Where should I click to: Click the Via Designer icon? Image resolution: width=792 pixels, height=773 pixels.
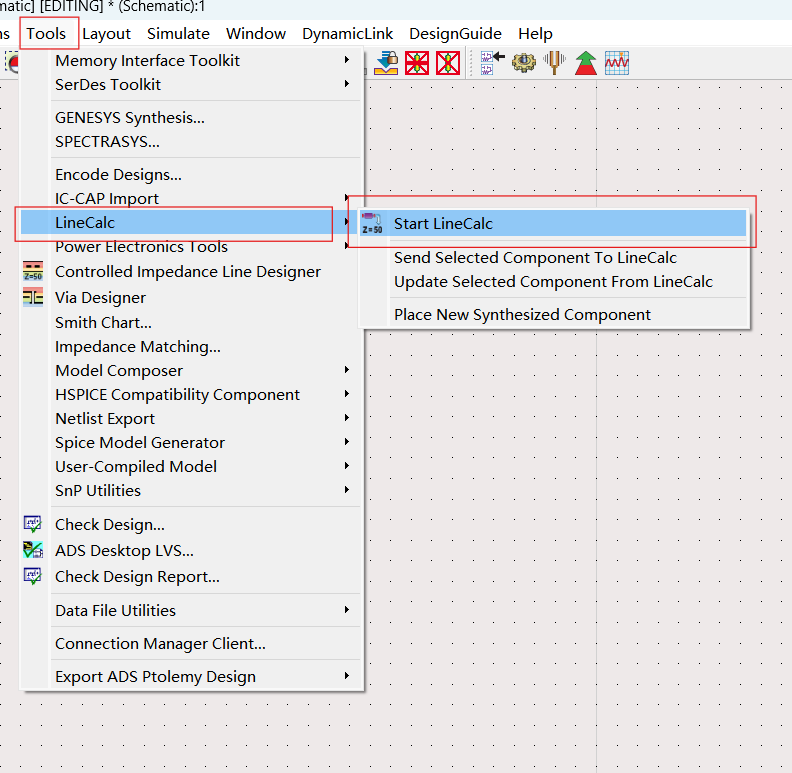pos(33,297)
